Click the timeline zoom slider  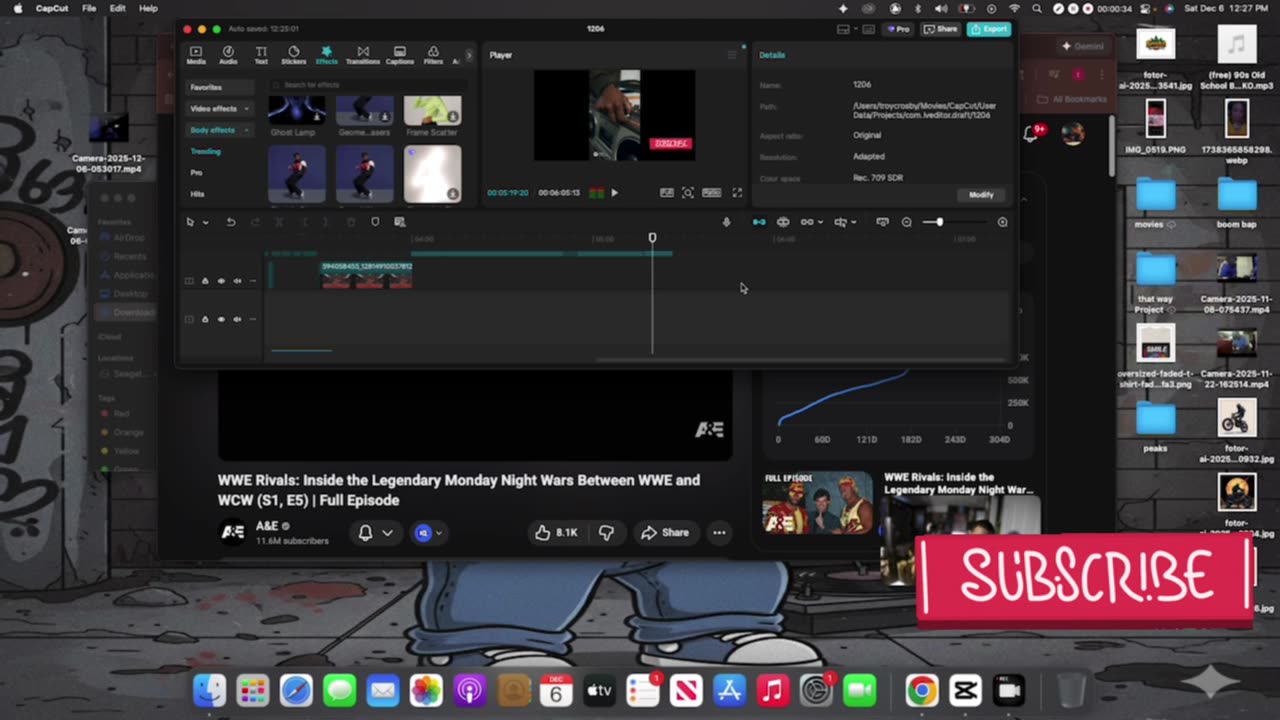point(939,222)
